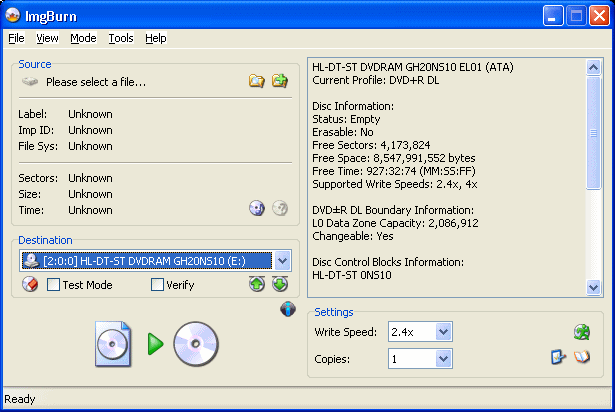This screenshot has height=412, width=615.
Task: Open the Copies dropdown
Action: (444, 359)
